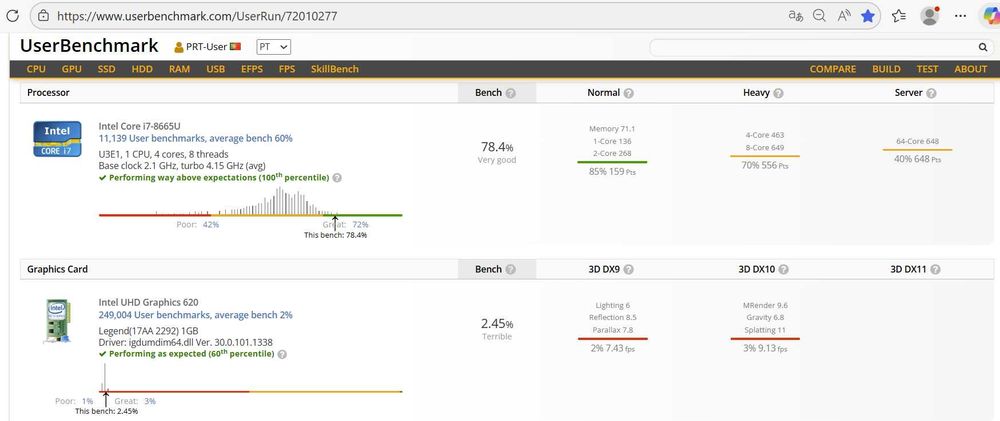This screenshot has height=421, width=1000.
Task: Click the CPU Poor 42% link
Action: (x=211, y=225)
